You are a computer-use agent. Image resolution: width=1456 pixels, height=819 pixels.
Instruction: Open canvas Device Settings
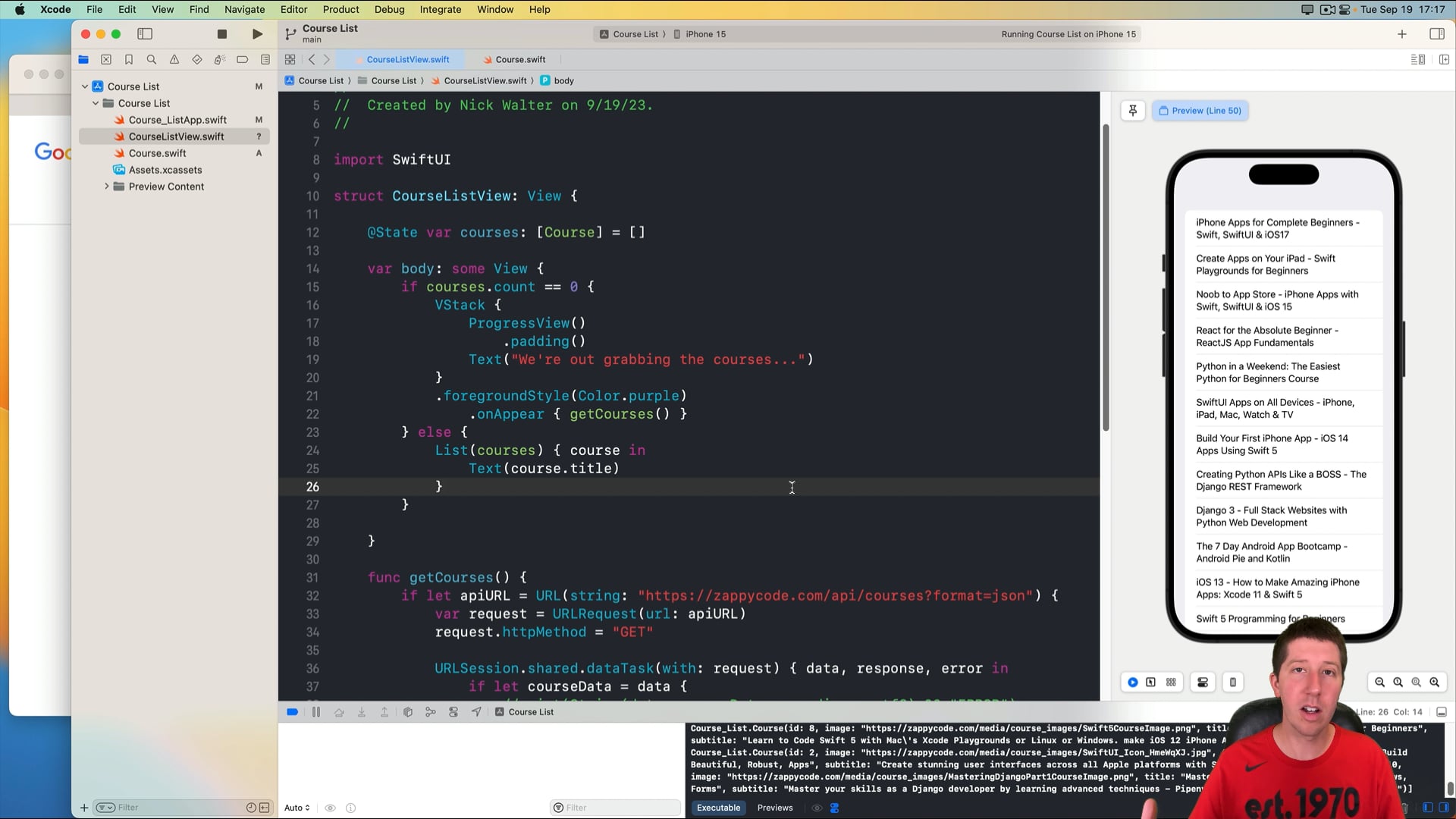pos(1203,682)
